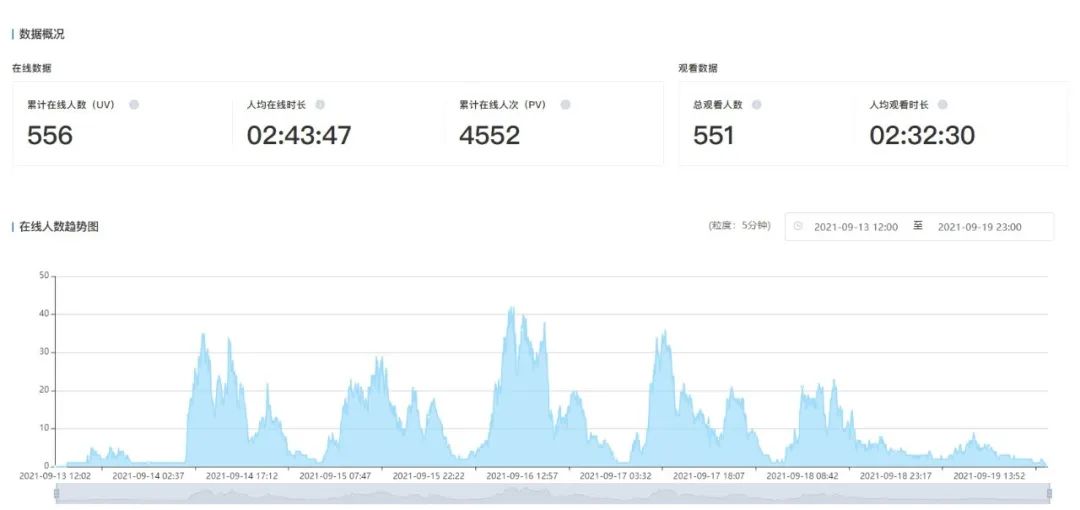Click info icon beside 累计在线人次（PV）
The height and width of the screenshot is (510, 1080).
click(565, 104)
